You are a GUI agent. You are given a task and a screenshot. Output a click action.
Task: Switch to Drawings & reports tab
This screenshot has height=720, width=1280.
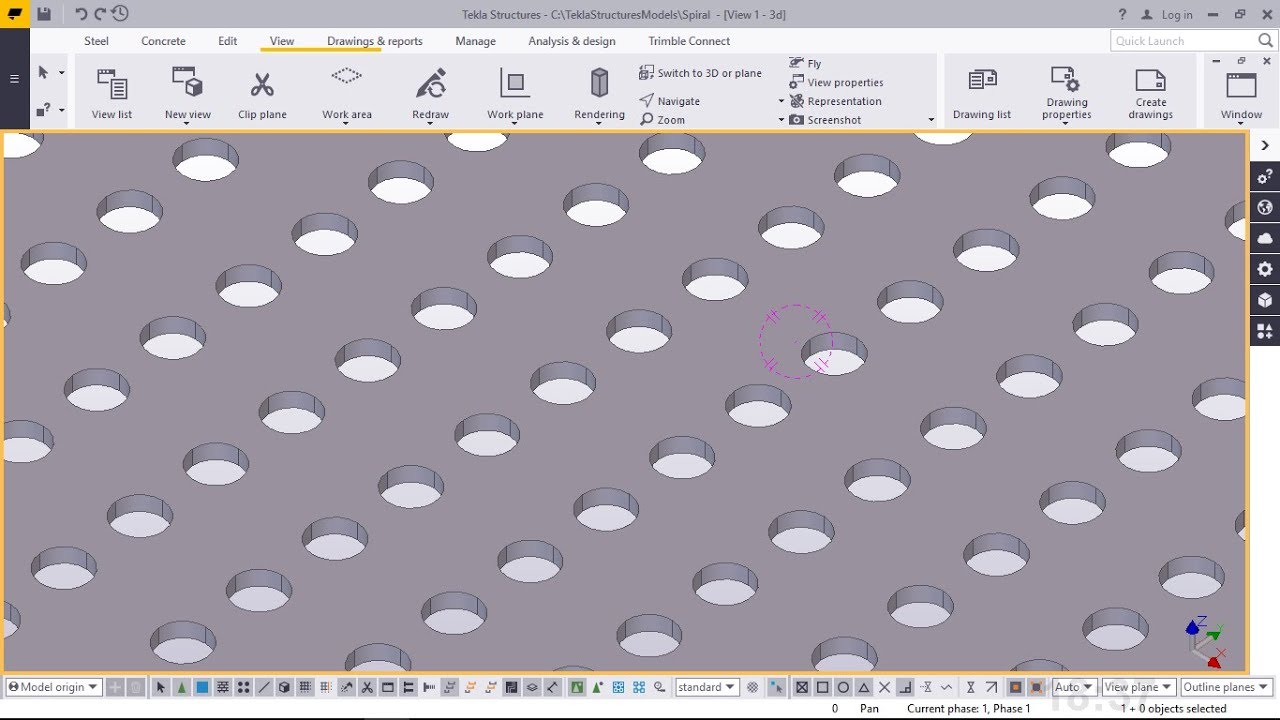coord(375,41)
